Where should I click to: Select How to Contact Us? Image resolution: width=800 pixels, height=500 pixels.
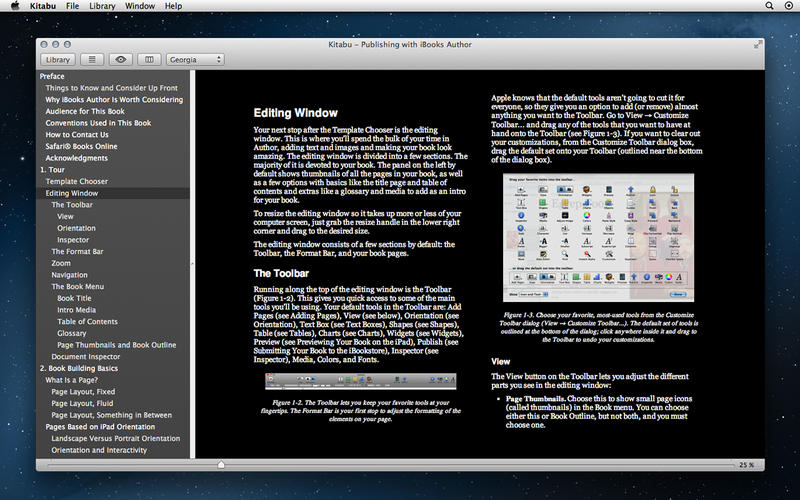coord(77,135)
